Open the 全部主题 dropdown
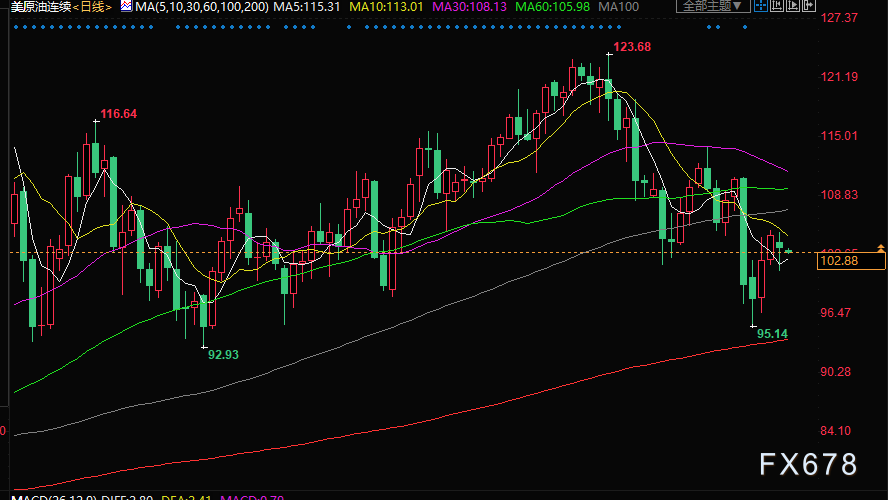The width and height of the screenshot is (888, 500). pyautogui.click(x=713, y=6)
